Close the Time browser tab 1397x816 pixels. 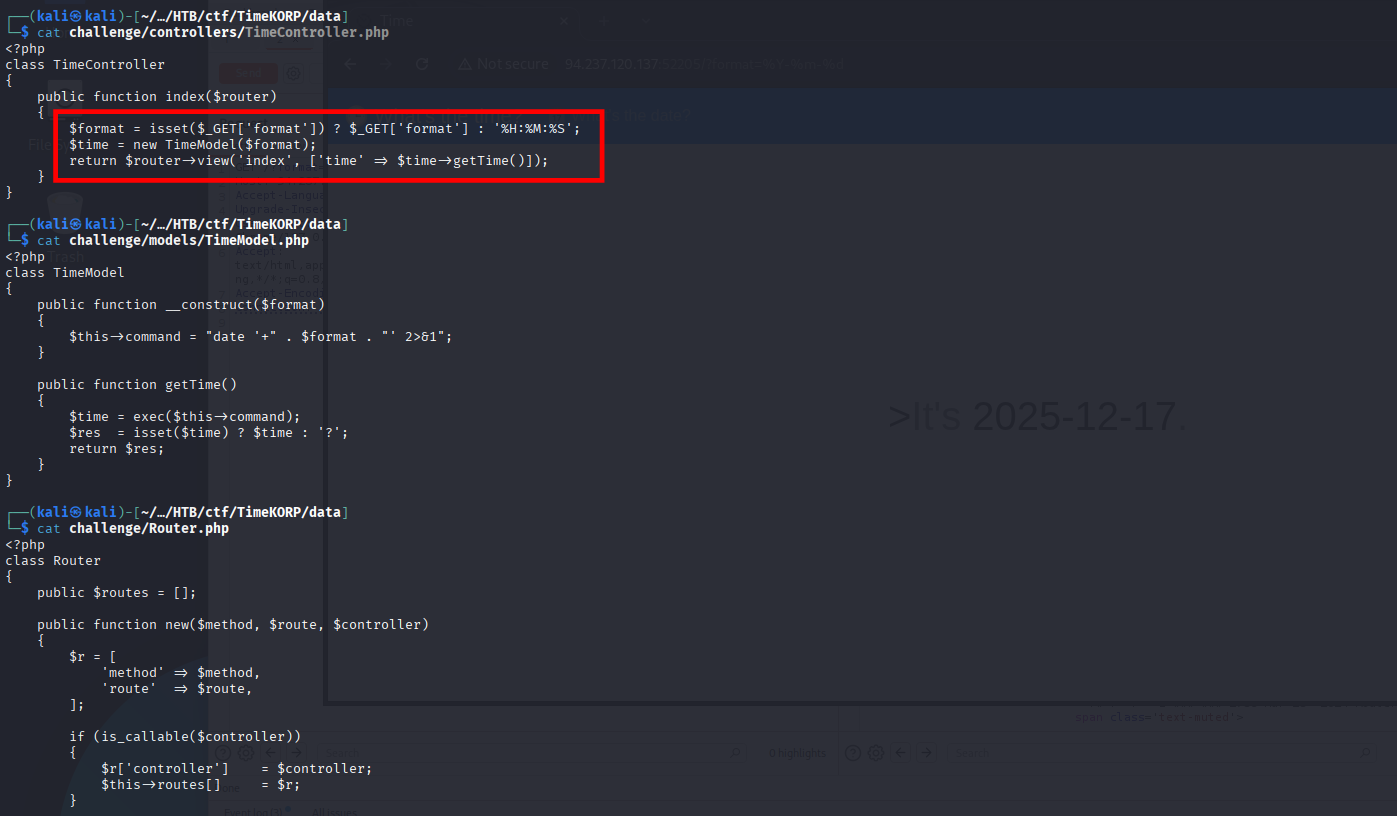(x=563, y=20)
